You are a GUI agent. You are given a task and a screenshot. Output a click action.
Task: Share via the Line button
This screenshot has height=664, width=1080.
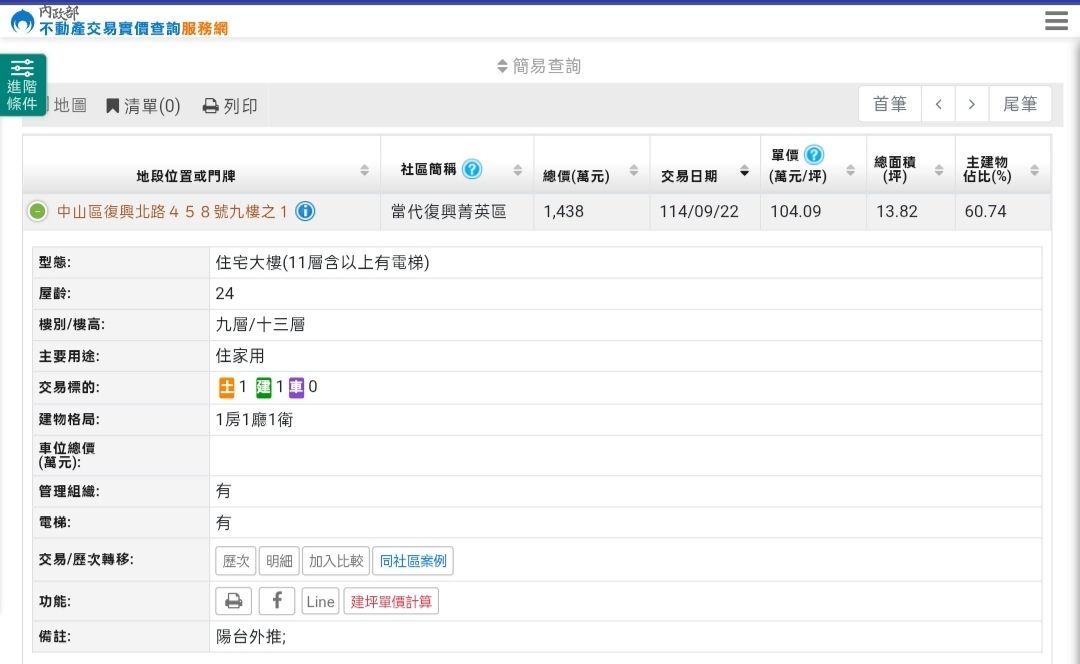(x=320, y=601)
